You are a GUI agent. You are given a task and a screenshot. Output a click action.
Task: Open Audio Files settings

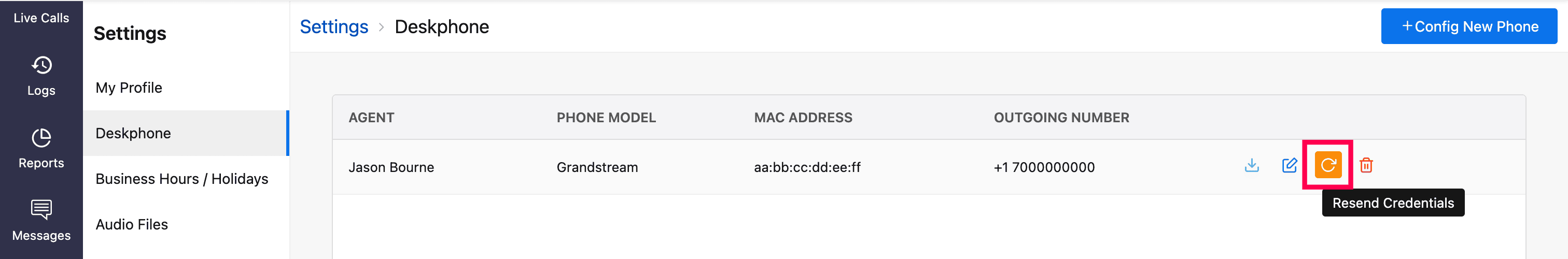132,224
